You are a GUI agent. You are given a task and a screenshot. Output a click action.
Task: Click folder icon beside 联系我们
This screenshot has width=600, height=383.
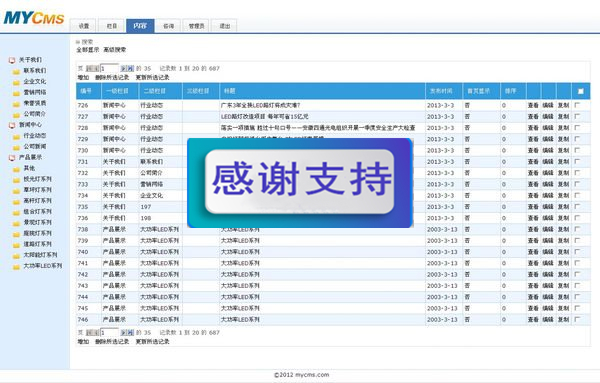[16, 71]
